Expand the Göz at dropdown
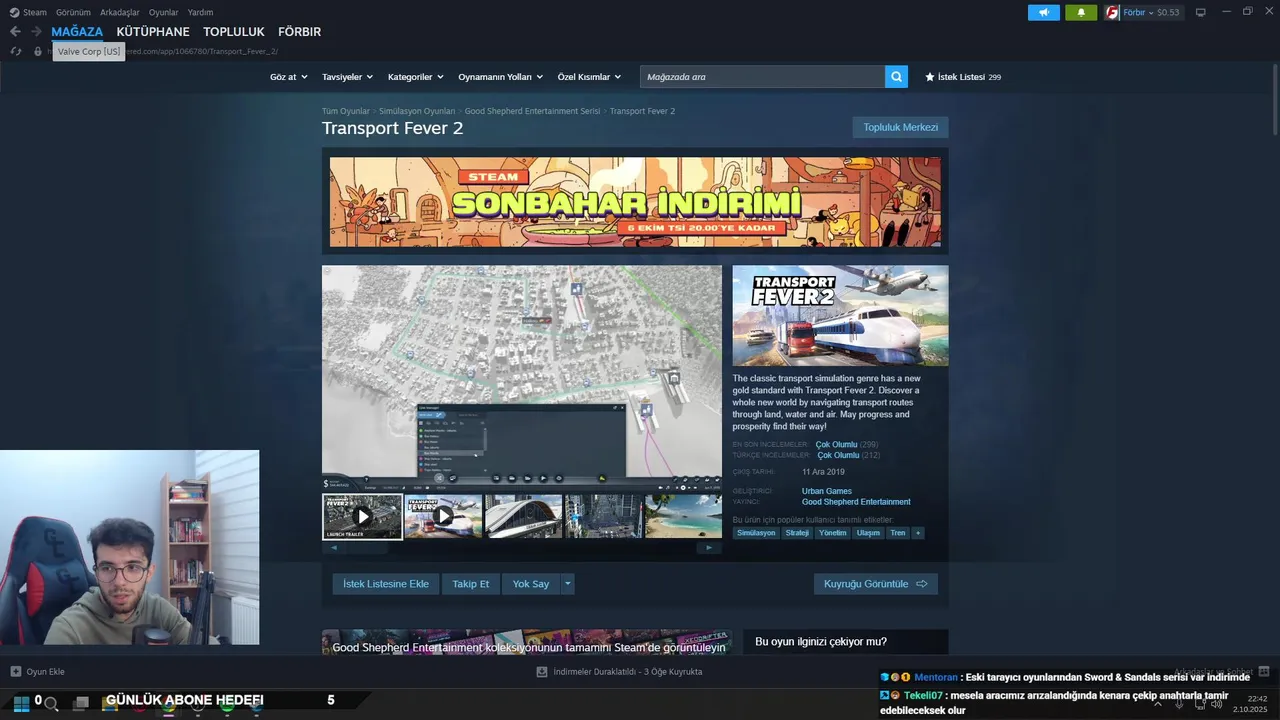This screenshot has width=1280, height=720. pos(288,77)
